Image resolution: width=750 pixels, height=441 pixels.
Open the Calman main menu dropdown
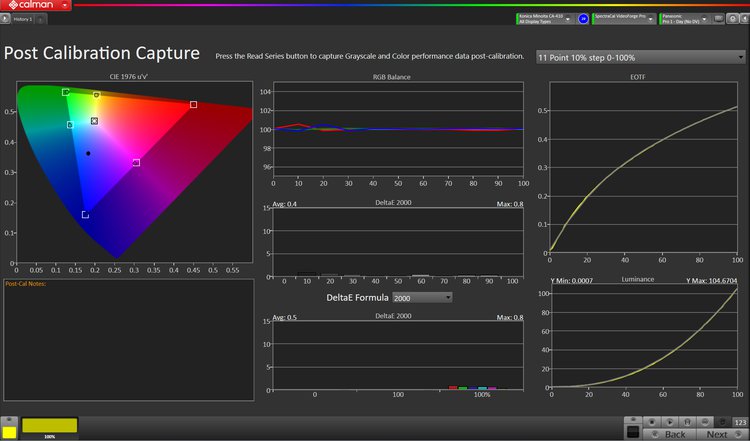click(x=37, y=6)
